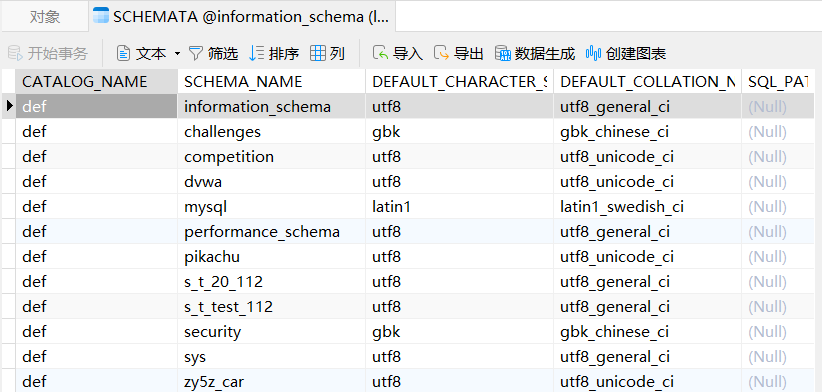Open the Data Generation (数据生成) tool
This screenshot has height=392, width=822.
tap(503, 53)
